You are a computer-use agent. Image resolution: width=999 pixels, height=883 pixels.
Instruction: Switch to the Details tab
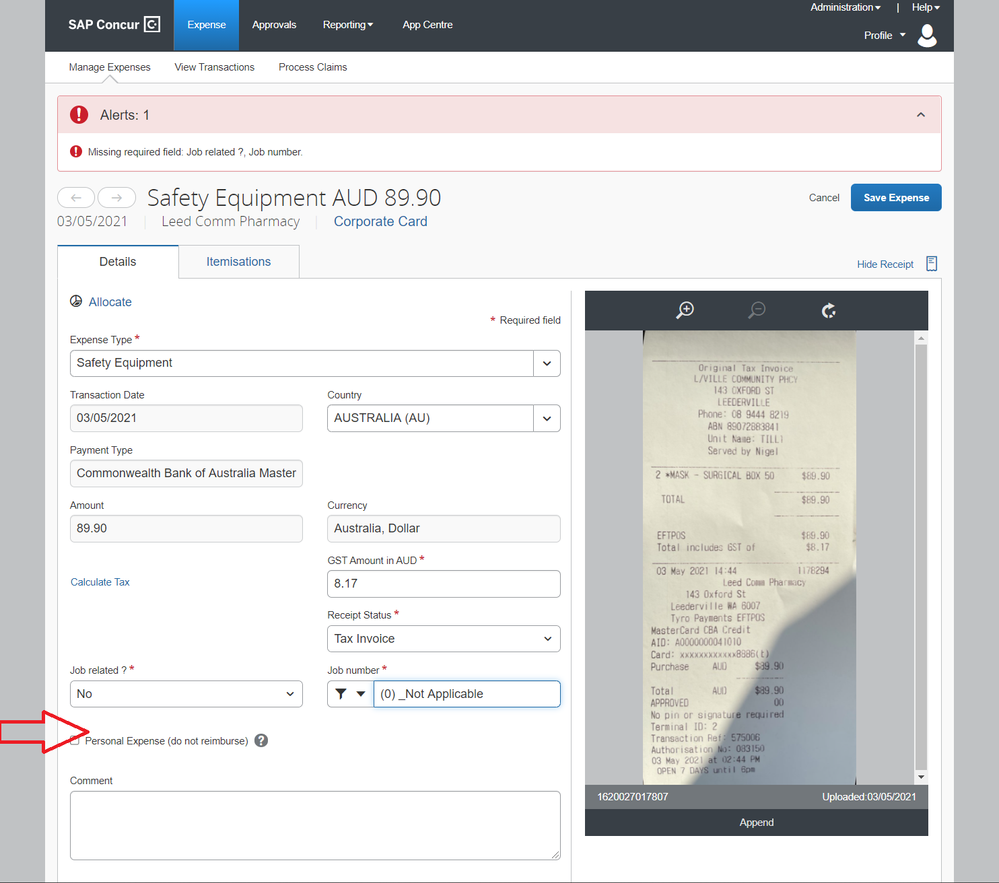[118, 262]
